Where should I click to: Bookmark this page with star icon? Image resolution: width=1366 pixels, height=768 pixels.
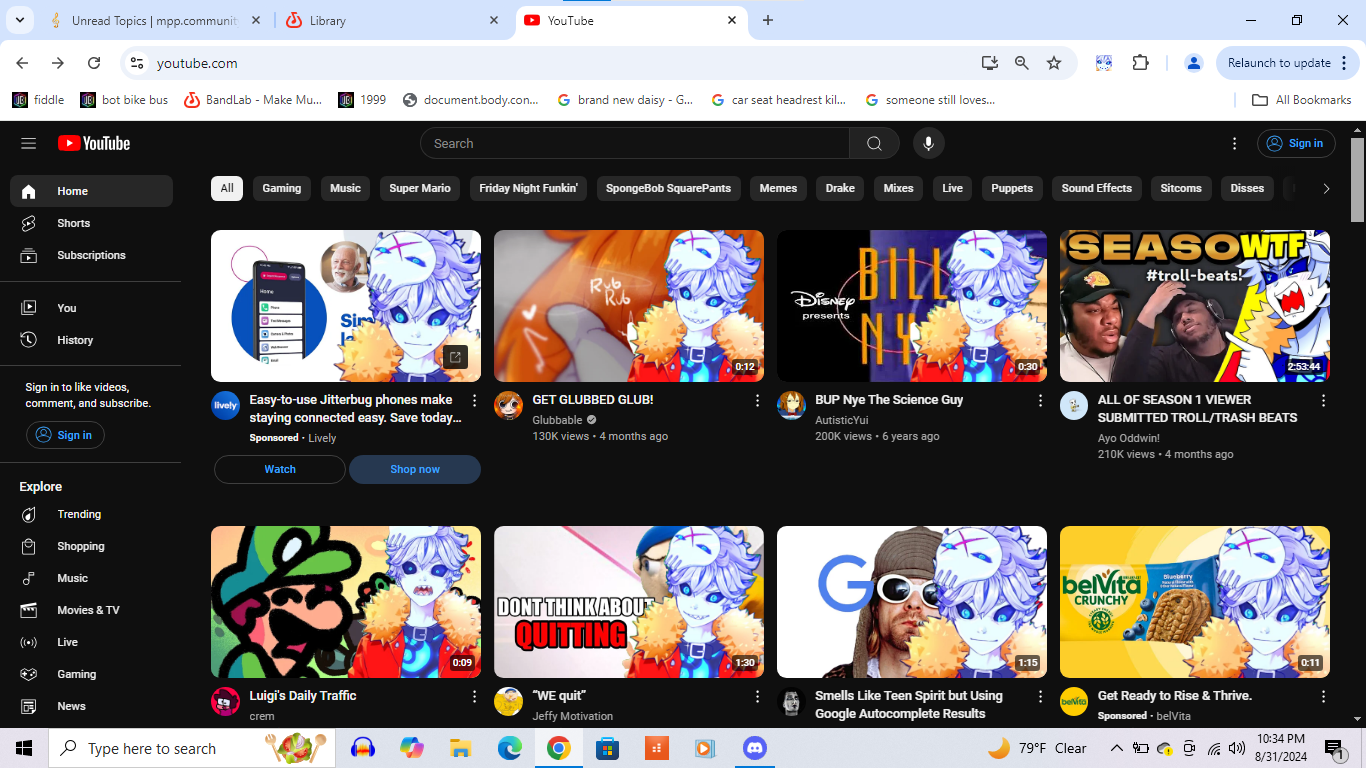point(1054,62)
